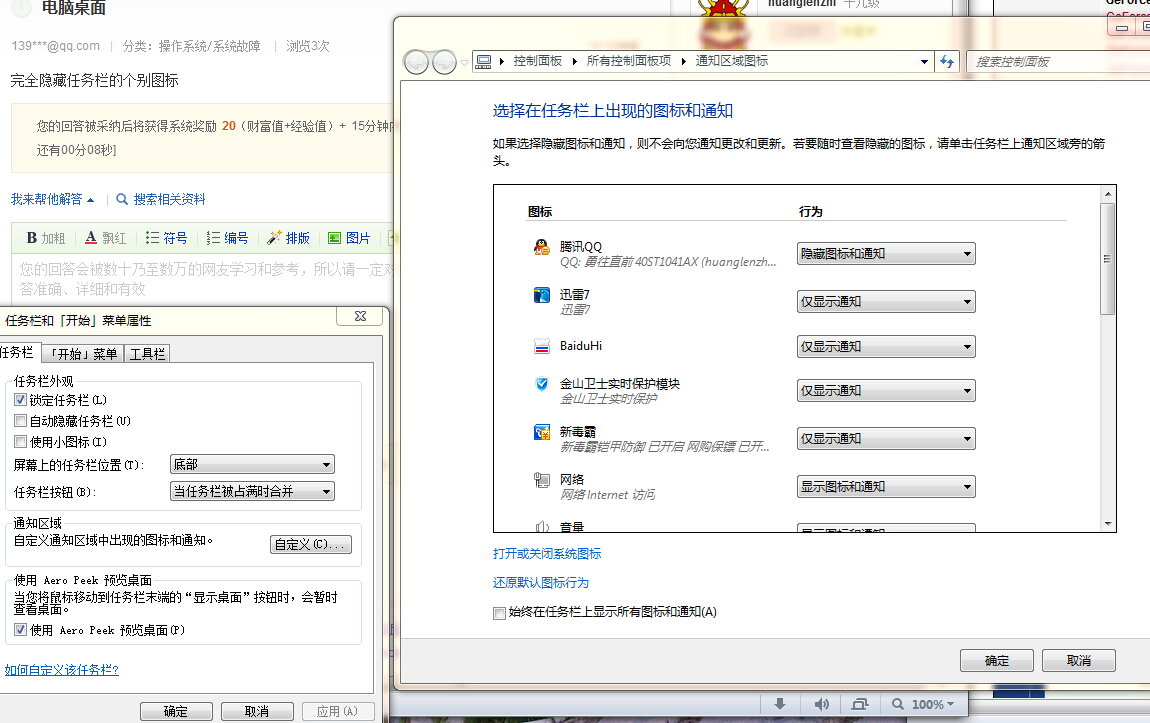Click the 操作系统/系统故障 category text

click(x=210, y=46)
